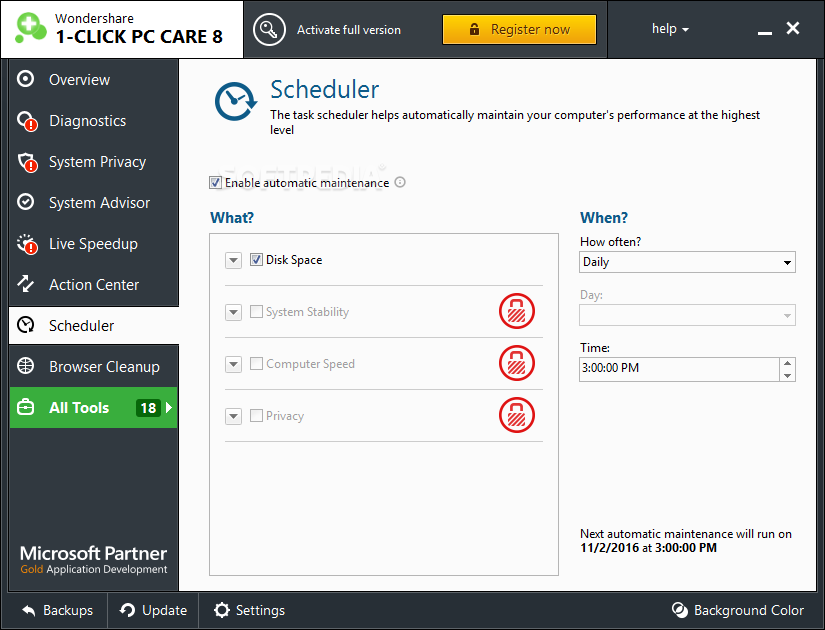Click Activate full version text
The width and height of the screenshot is (825, 630).
[349, 30]
